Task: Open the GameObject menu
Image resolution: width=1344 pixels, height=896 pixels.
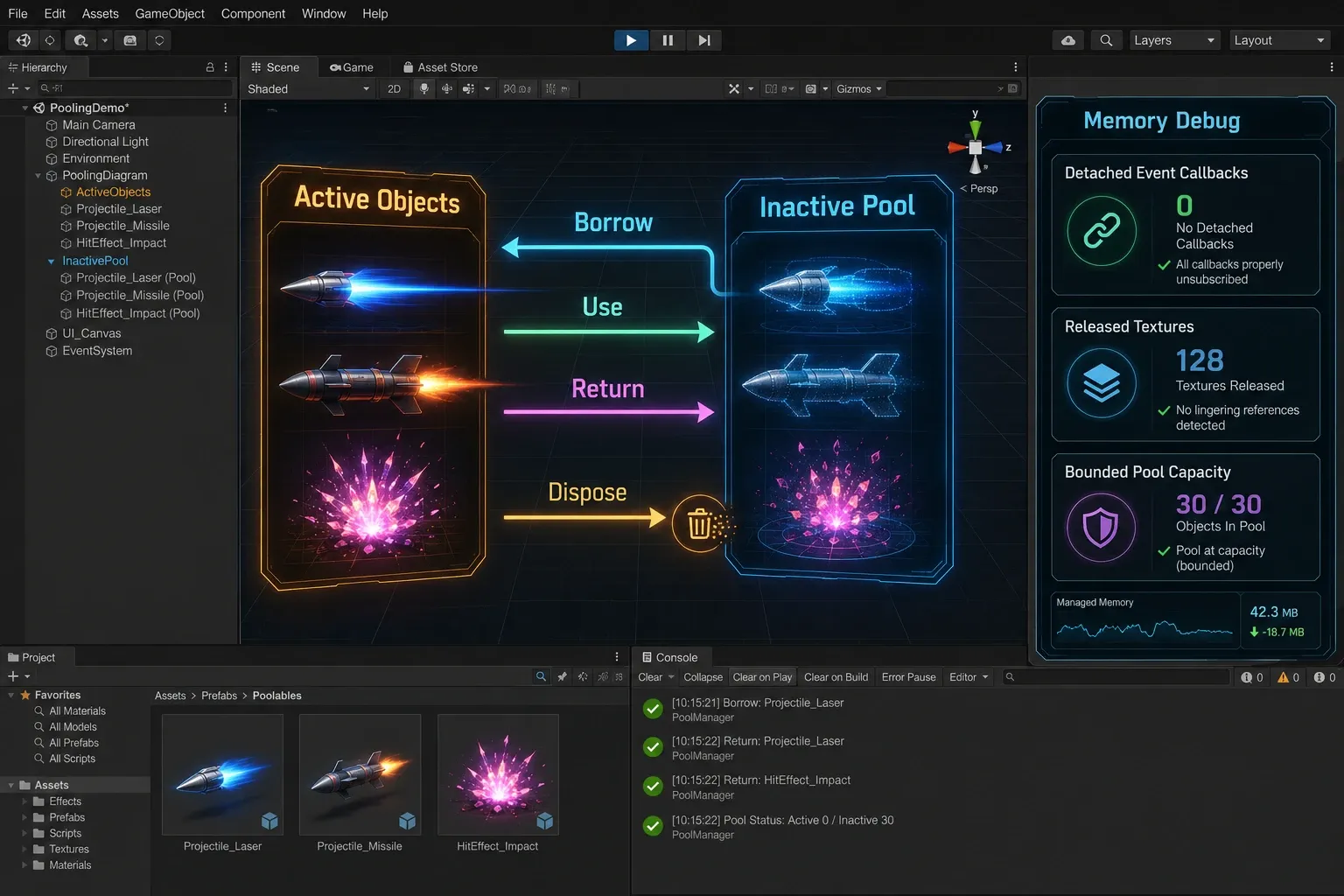Action: coord(170,13)
